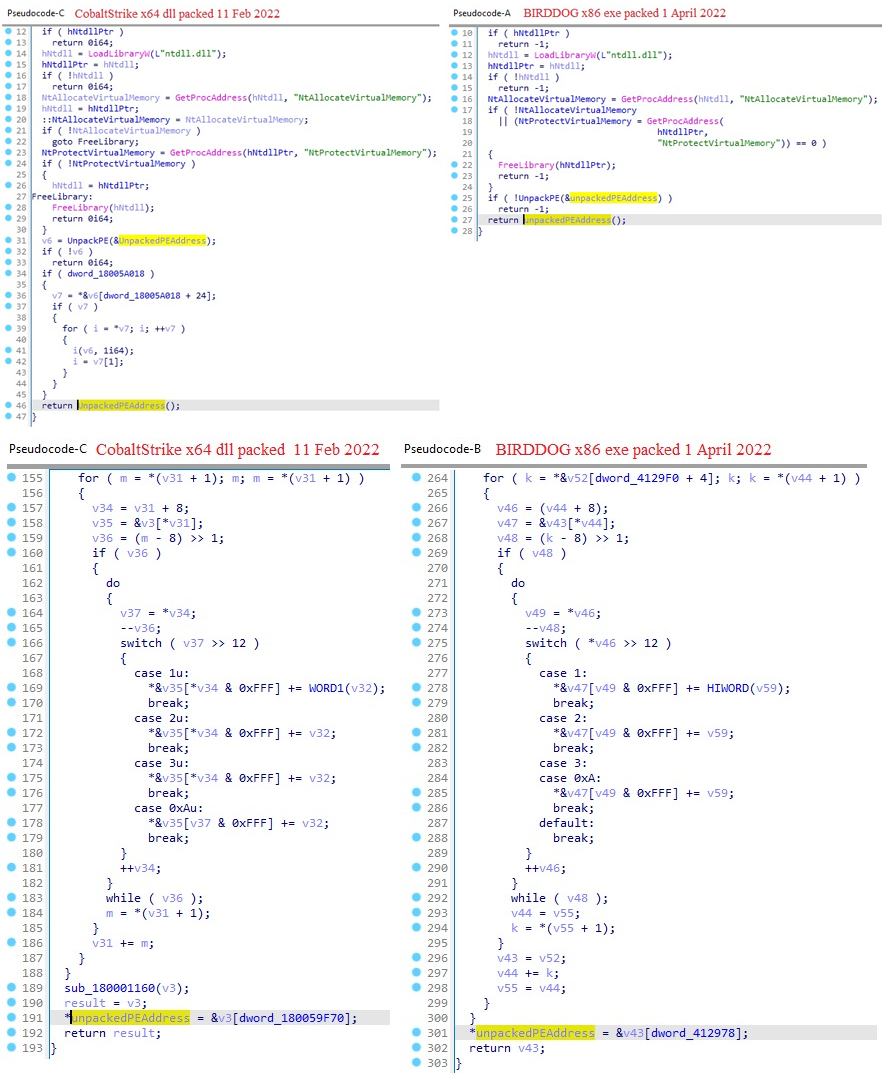Click line number 180 in CobaltStrike gutter
Image resolution: width=882 pixels, height=1074 pixels.
[x=32, y=853]
